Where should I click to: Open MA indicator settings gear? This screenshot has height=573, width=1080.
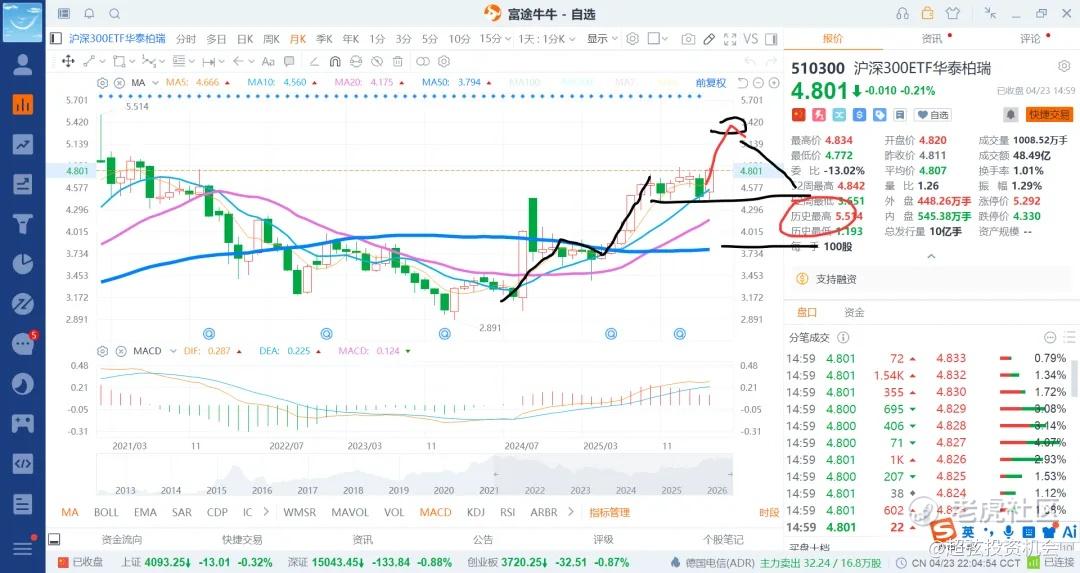[x=103, y=83]
